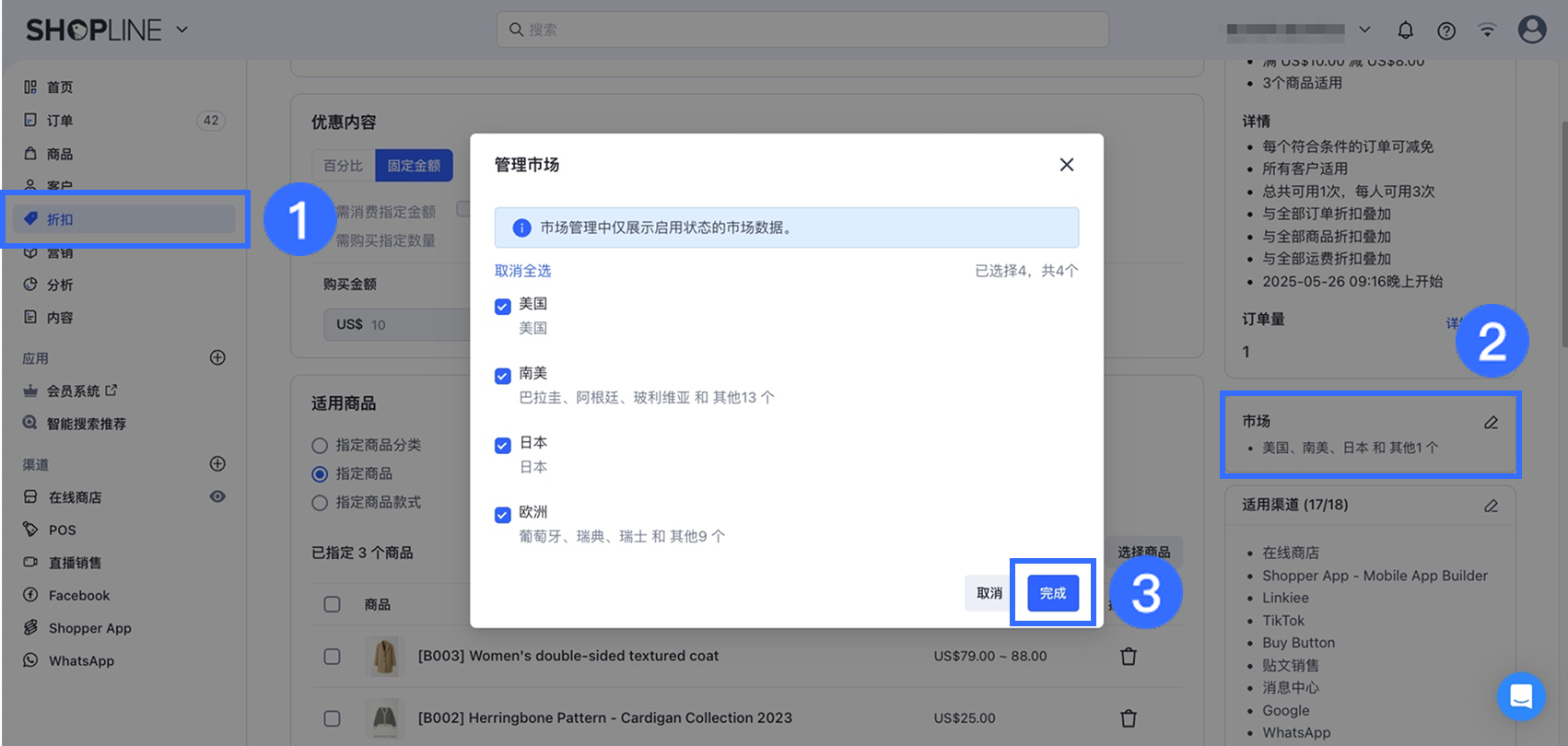Open the help question mark icon
The height and width of the screenshot is (746, 1568).
pyautogui.click(x=1446, y=30)
